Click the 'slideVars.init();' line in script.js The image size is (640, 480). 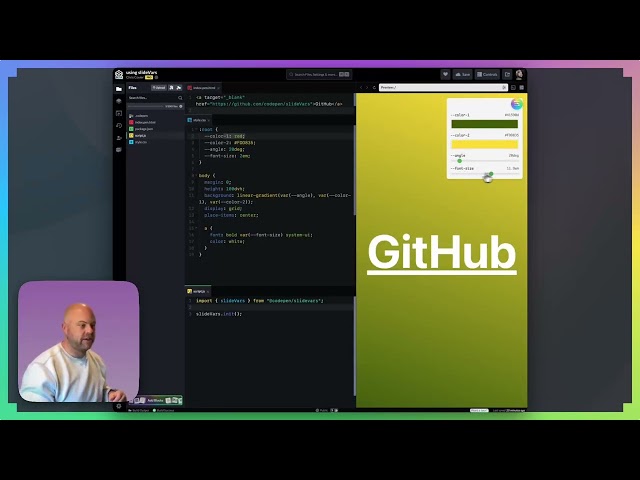[x=219, y=314]
